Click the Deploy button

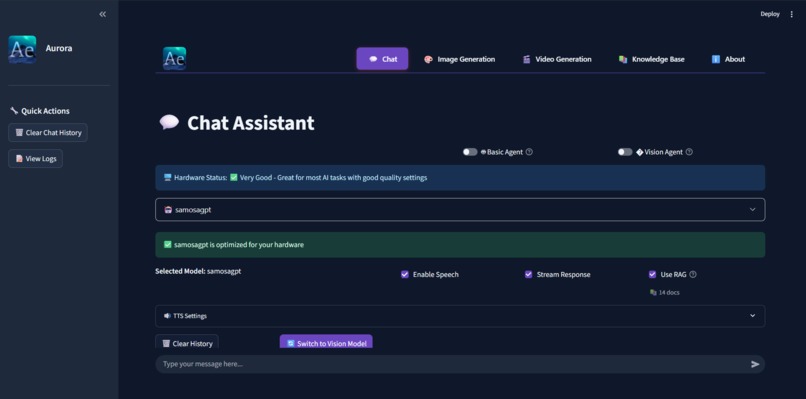click(x=770, y=14)
